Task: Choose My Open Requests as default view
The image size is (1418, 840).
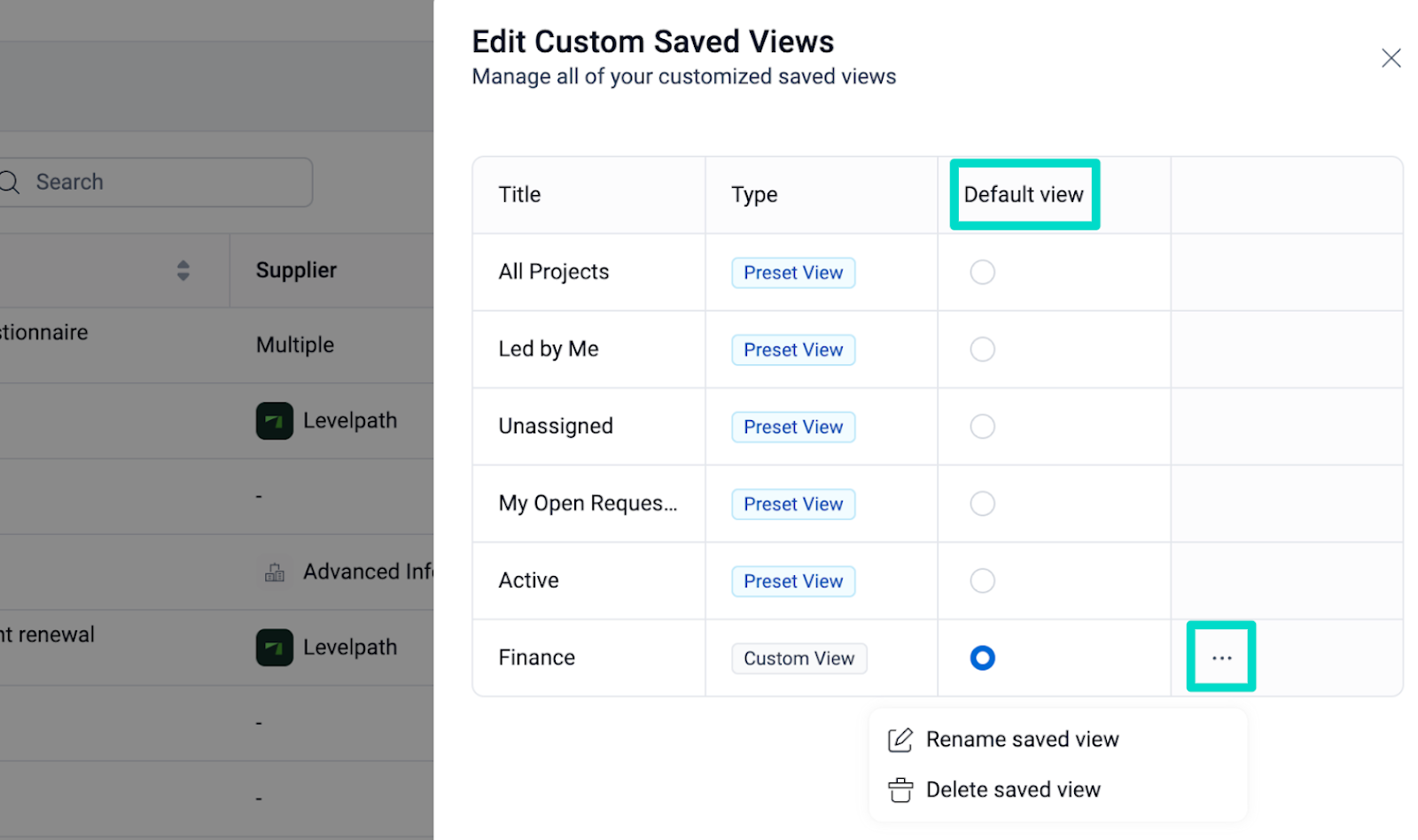Action: click(x=982, y=503)
